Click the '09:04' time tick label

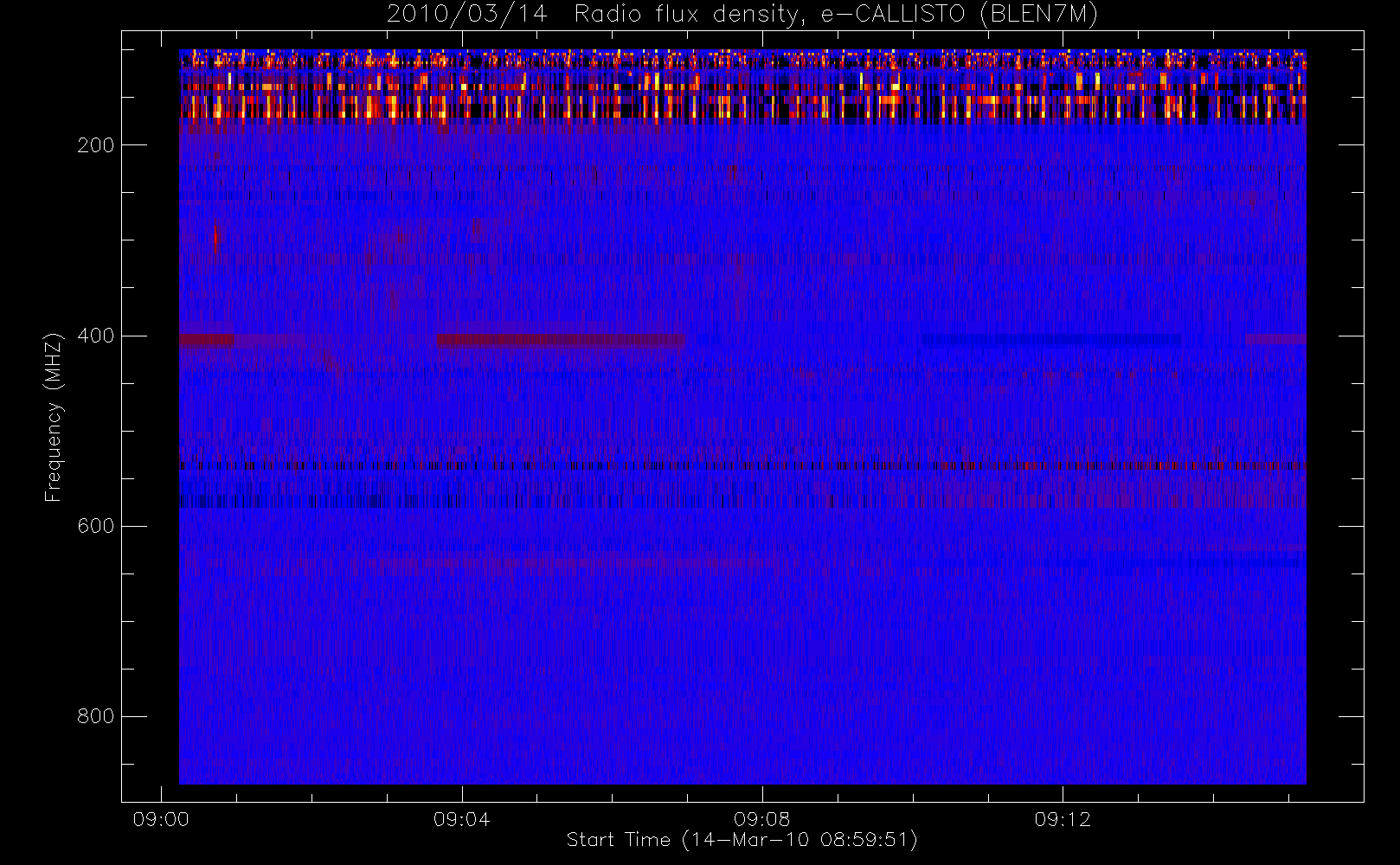461,819
